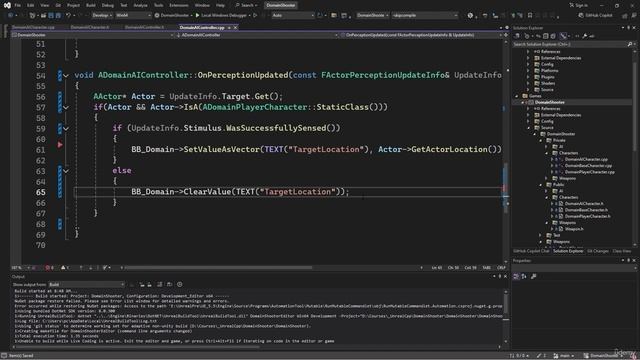The image size is (640, 360).
Task: Open the Auto dropdown in toolbar
Action: click(293, 16)
